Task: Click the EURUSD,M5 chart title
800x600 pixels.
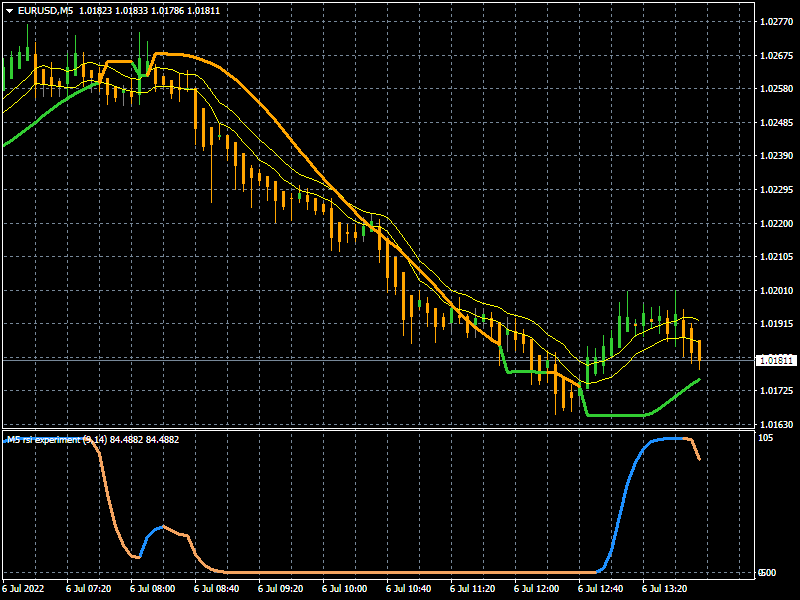Action: [x=45, y=10]
